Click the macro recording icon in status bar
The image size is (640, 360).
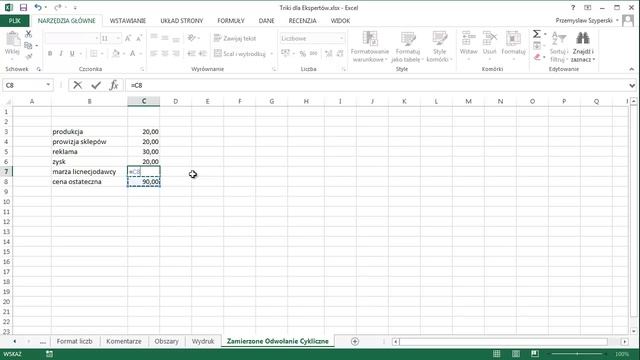[49, 354]
